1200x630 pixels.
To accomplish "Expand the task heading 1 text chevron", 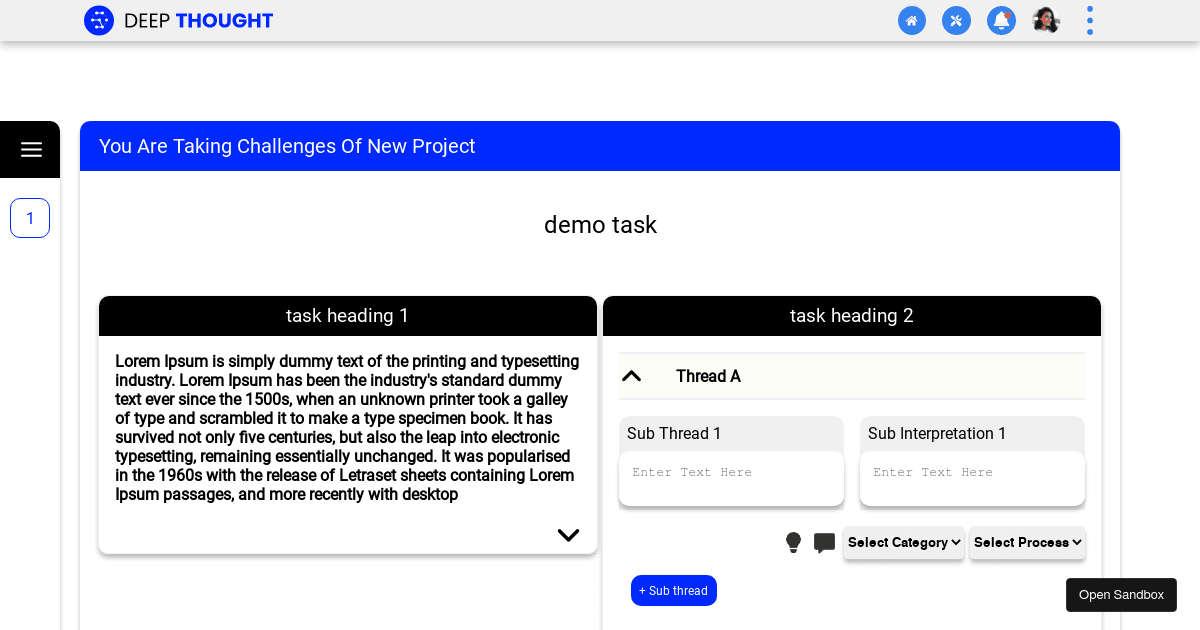I will click(x=568, y=535).
